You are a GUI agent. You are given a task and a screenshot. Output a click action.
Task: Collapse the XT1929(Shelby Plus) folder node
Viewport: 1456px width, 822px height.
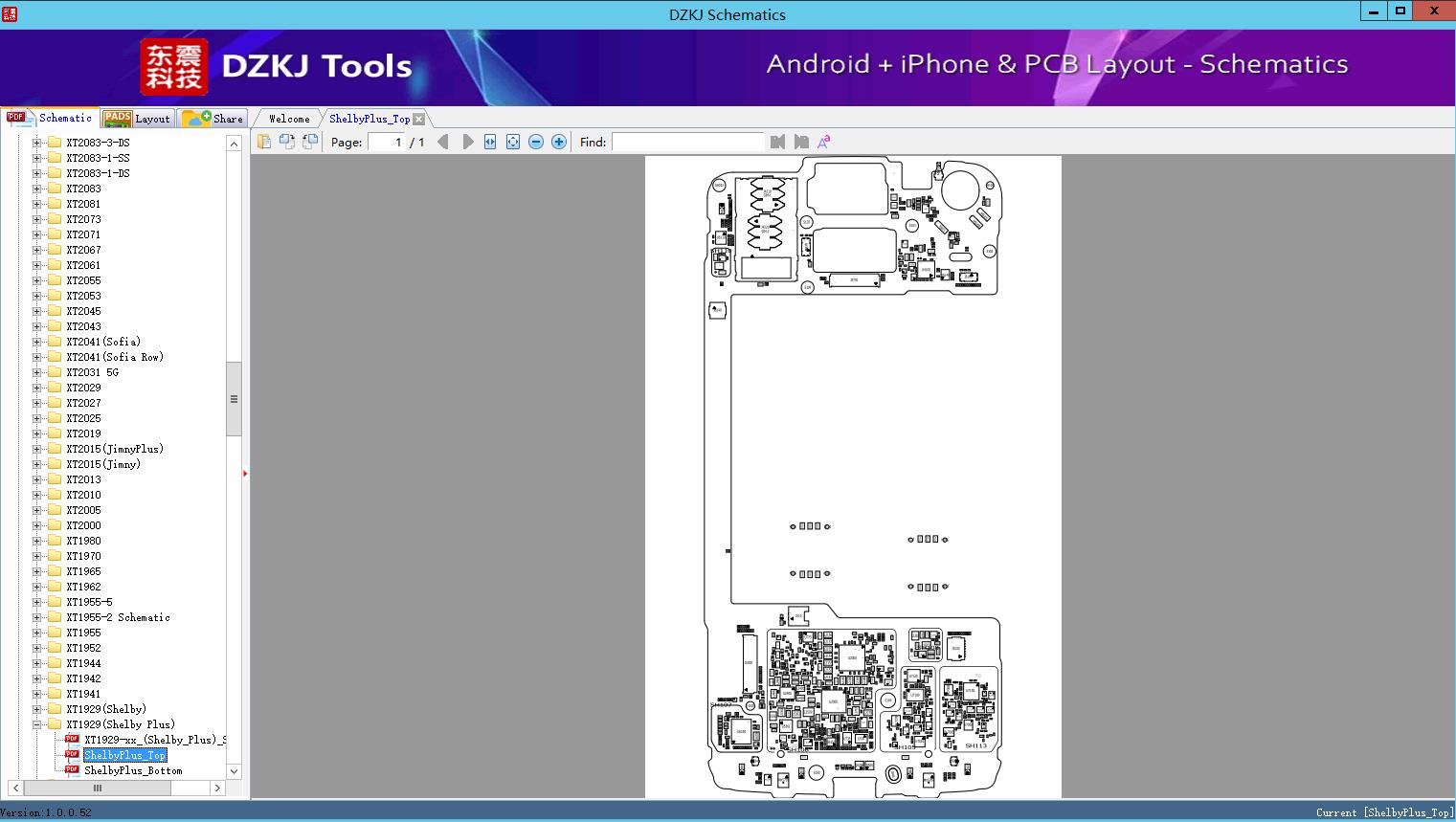tap(36, 724)
